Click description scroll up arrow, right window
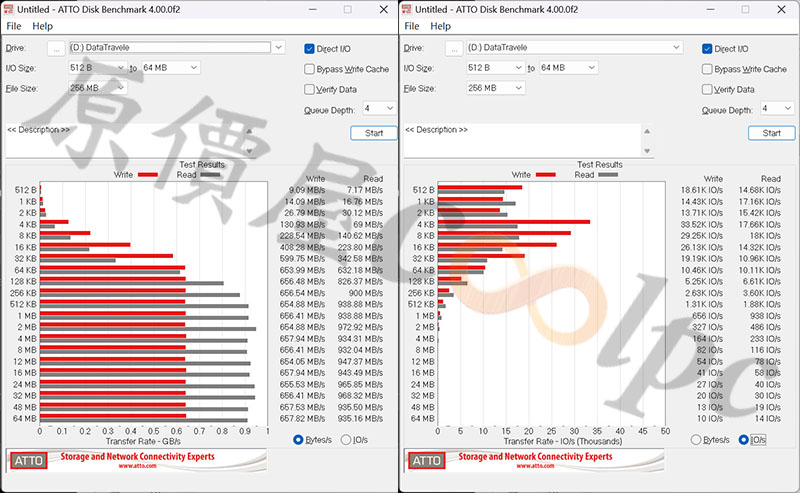The height and width of the screenshot is (493, 800). [x=647, y=131]
